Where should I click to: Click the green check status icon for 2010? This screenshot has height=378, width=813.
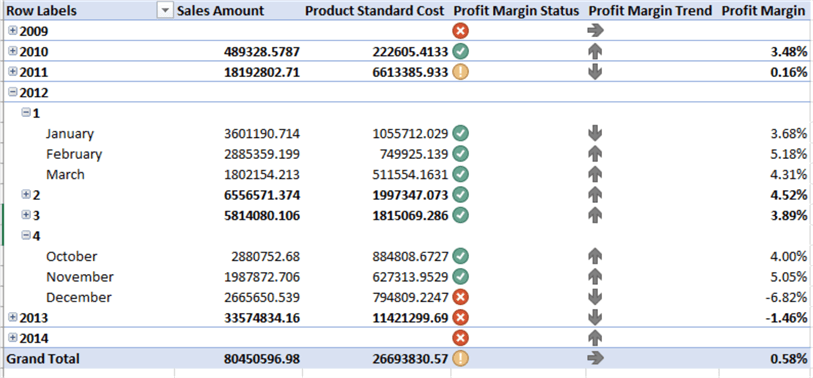[460, 51]
